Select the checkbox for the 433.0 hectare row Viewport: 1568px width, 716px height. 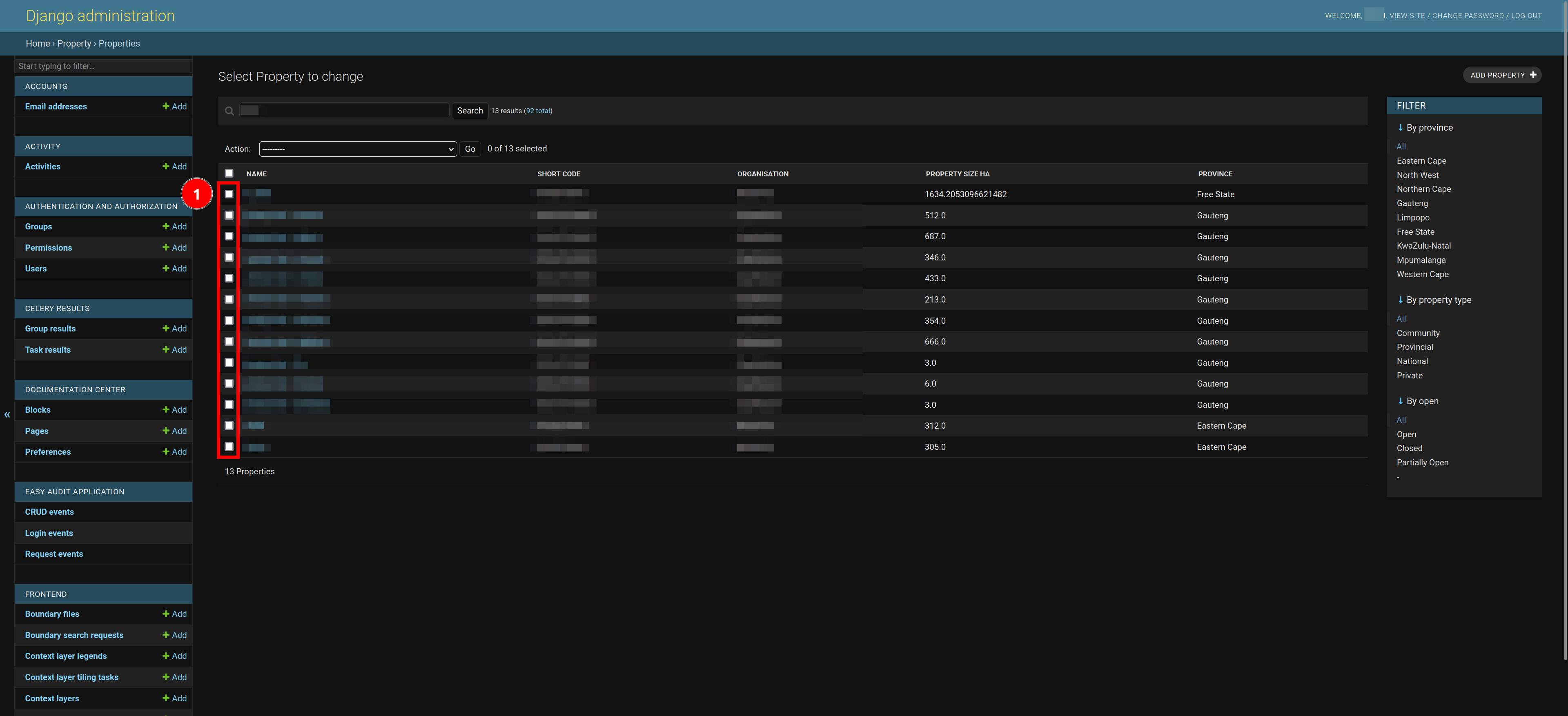click(229, 278)
